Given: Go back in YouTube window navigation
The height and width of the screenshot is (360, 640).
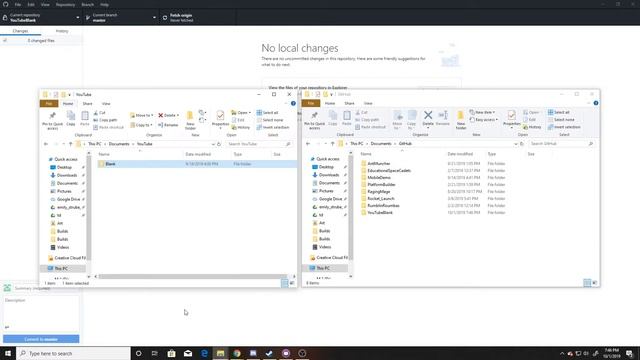Looking at the screenshot, I should [x=46, y=144].
